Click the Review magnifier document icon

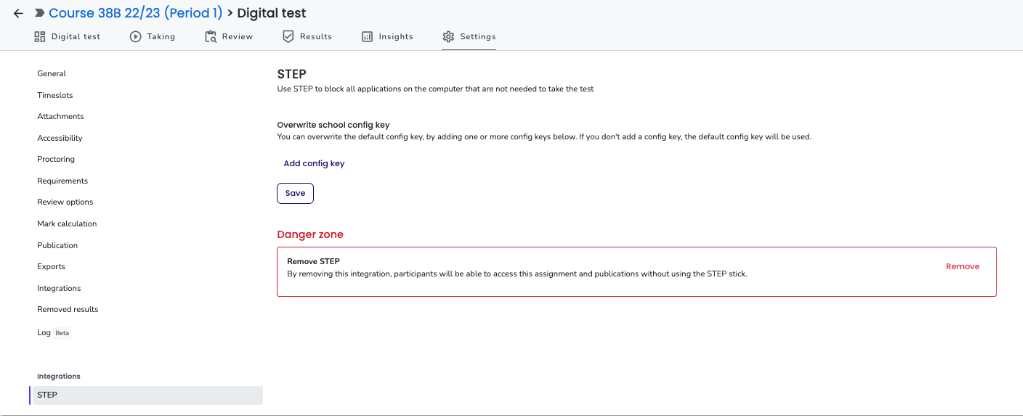pyautogui.click(x=211, y=37)
